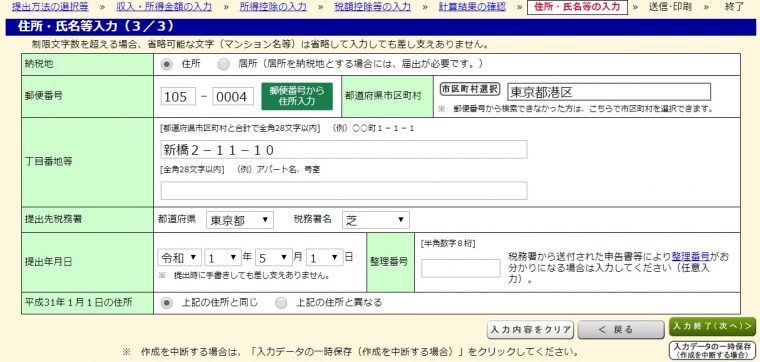The height and width of the screenshot is (362, 760).
Task: Click the green 郵便番号から住所入力 button
Action: click(x=297, y=96)
